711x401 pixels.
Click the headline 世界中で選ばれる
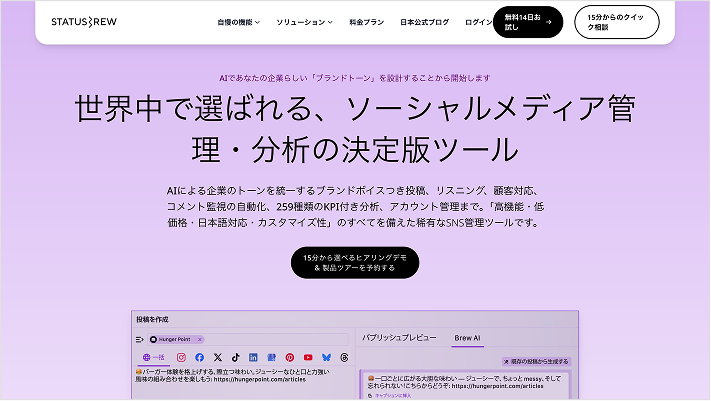pyautogui.click(x=355, y=129)
